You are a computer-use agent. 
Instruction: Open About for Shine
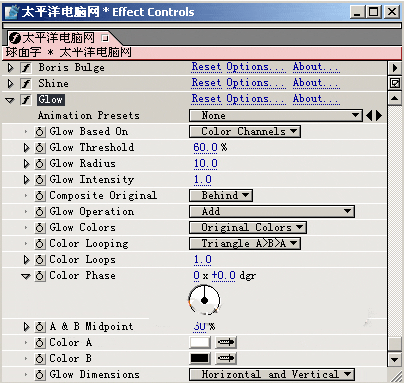point(316,83)
